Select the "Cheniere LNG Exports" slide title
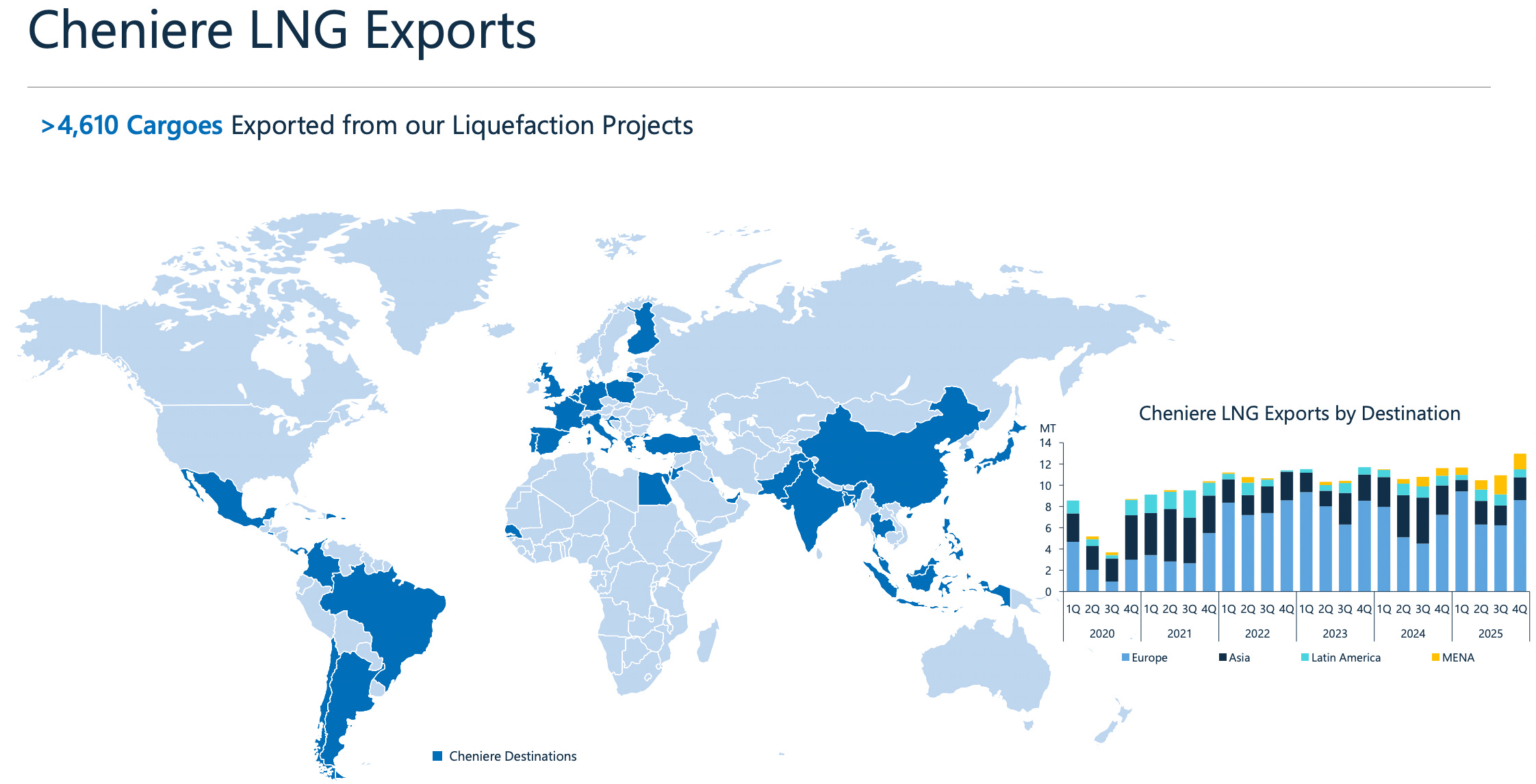This screenshot has width=1536, height=784. point(281,31)
